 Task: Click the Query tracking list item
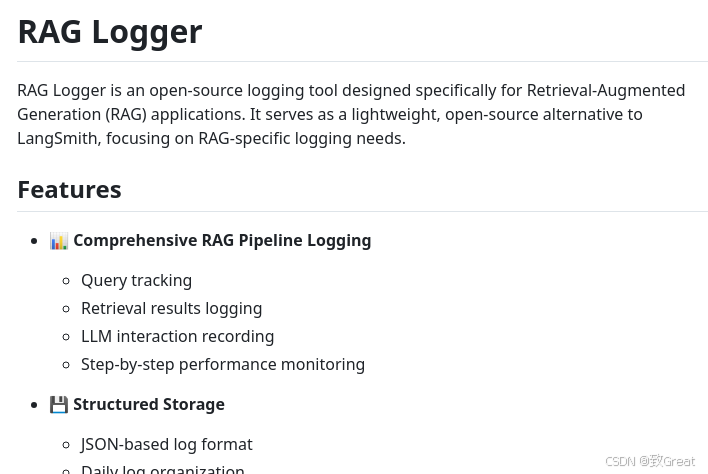[136, 280]
